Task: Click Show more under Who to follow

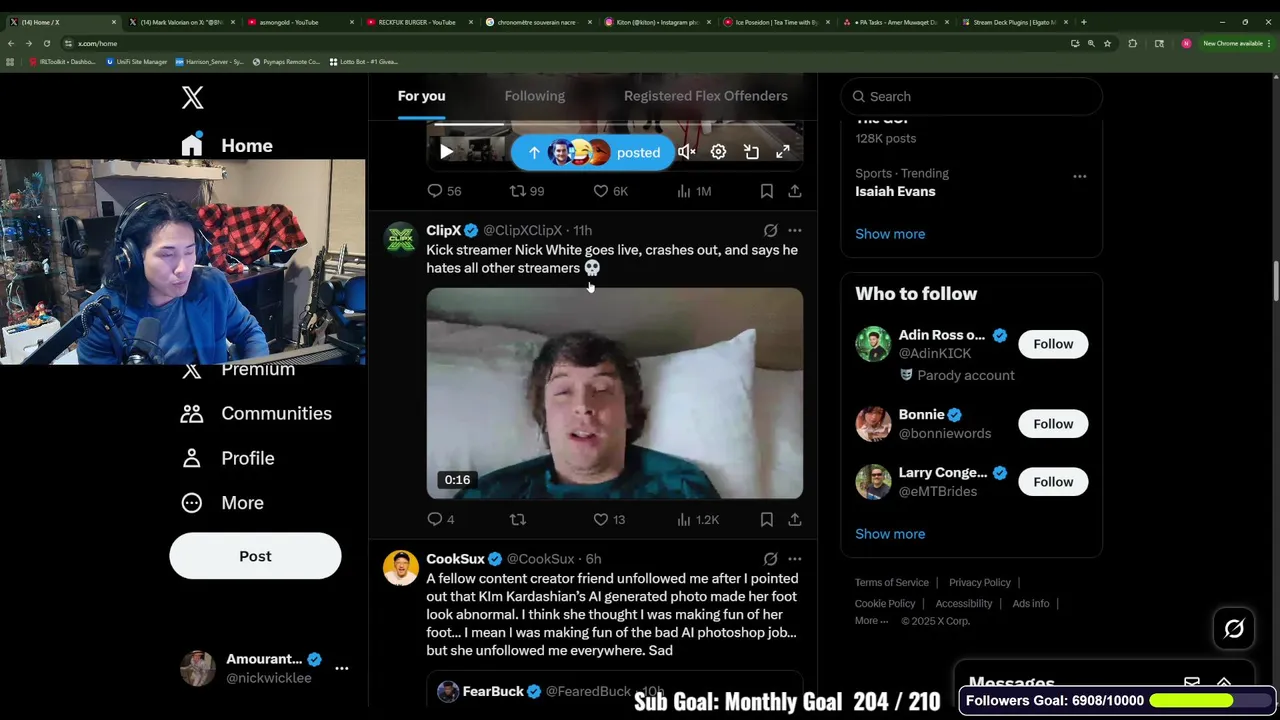Action: pyautogui.click(x=890, y=534)
